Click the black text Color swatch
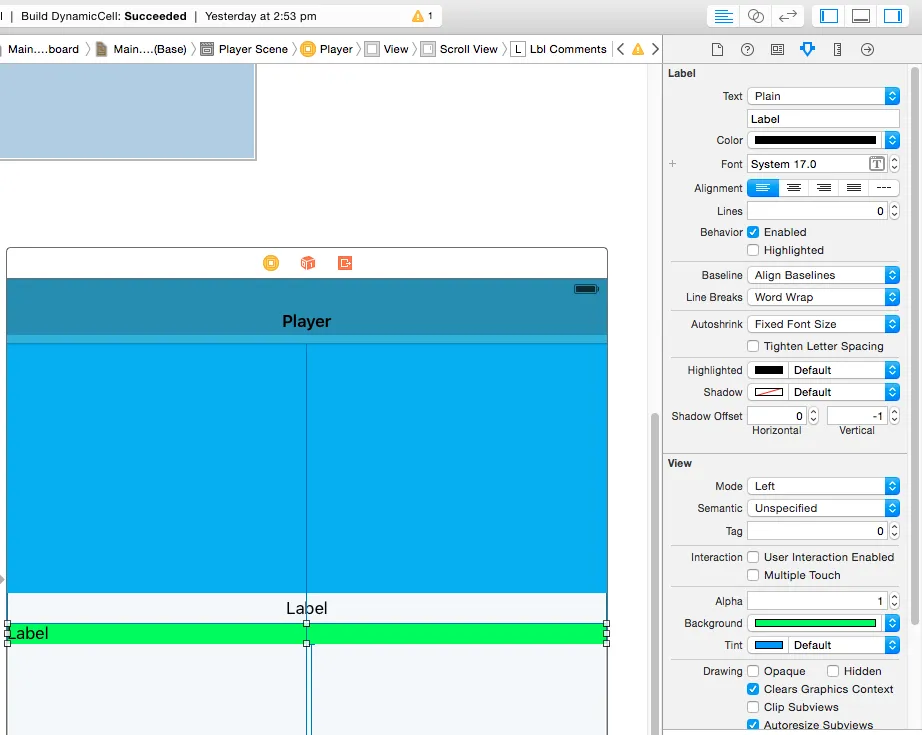Image resolution: width=922 pixels, height=735 pixels. coord(815,140)
